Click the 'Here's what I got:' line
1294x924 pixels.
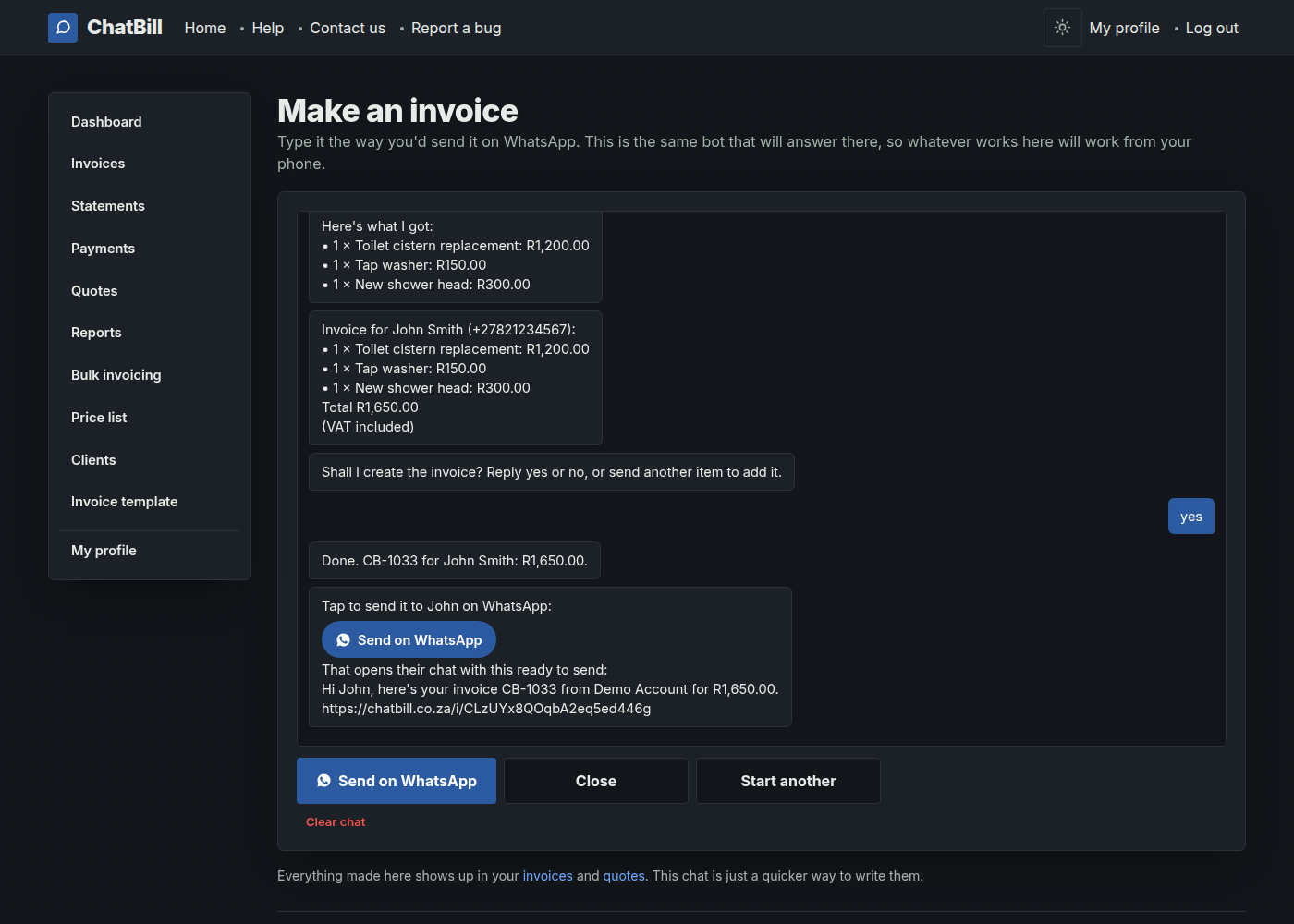pyautogui.click(x=377, y=226)
